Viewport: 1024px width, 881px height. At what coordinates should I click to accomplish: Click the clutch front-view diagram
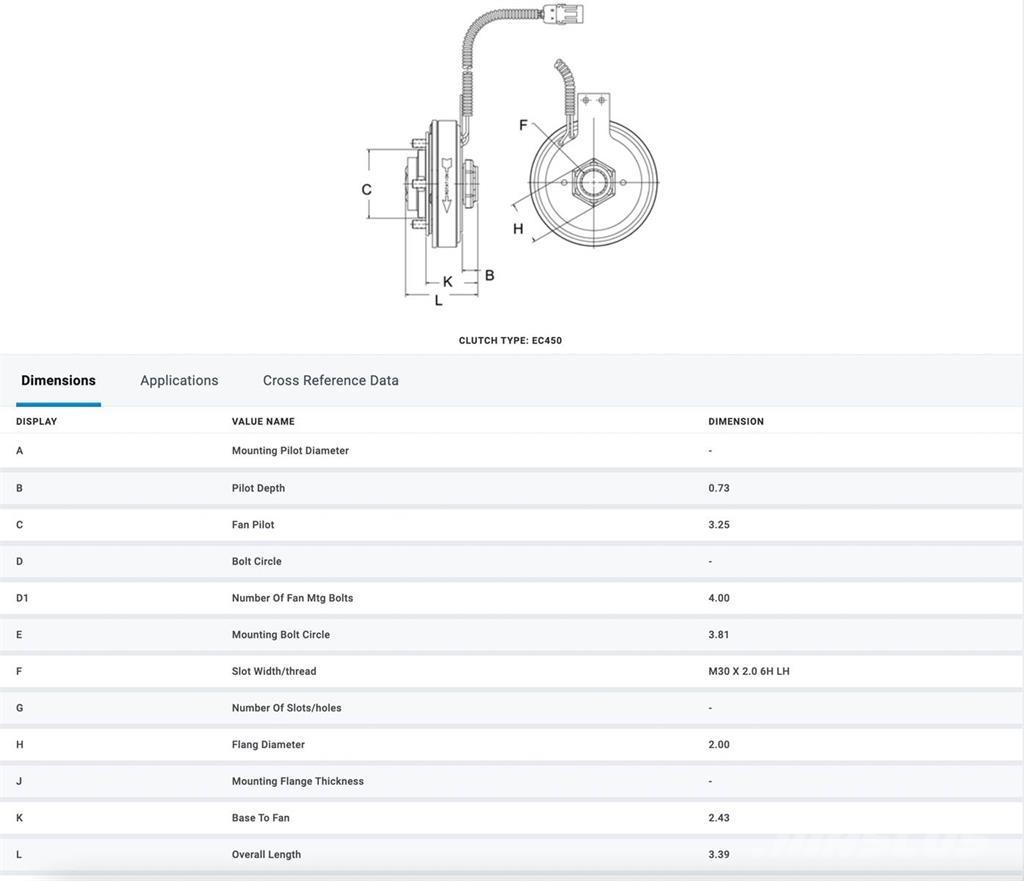592,183
